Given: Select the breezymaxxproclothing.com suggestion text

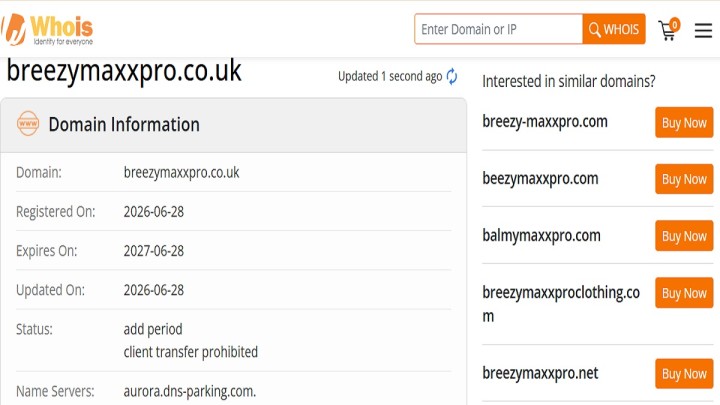Looking at the screenshot, I should (x=561, y=304).
